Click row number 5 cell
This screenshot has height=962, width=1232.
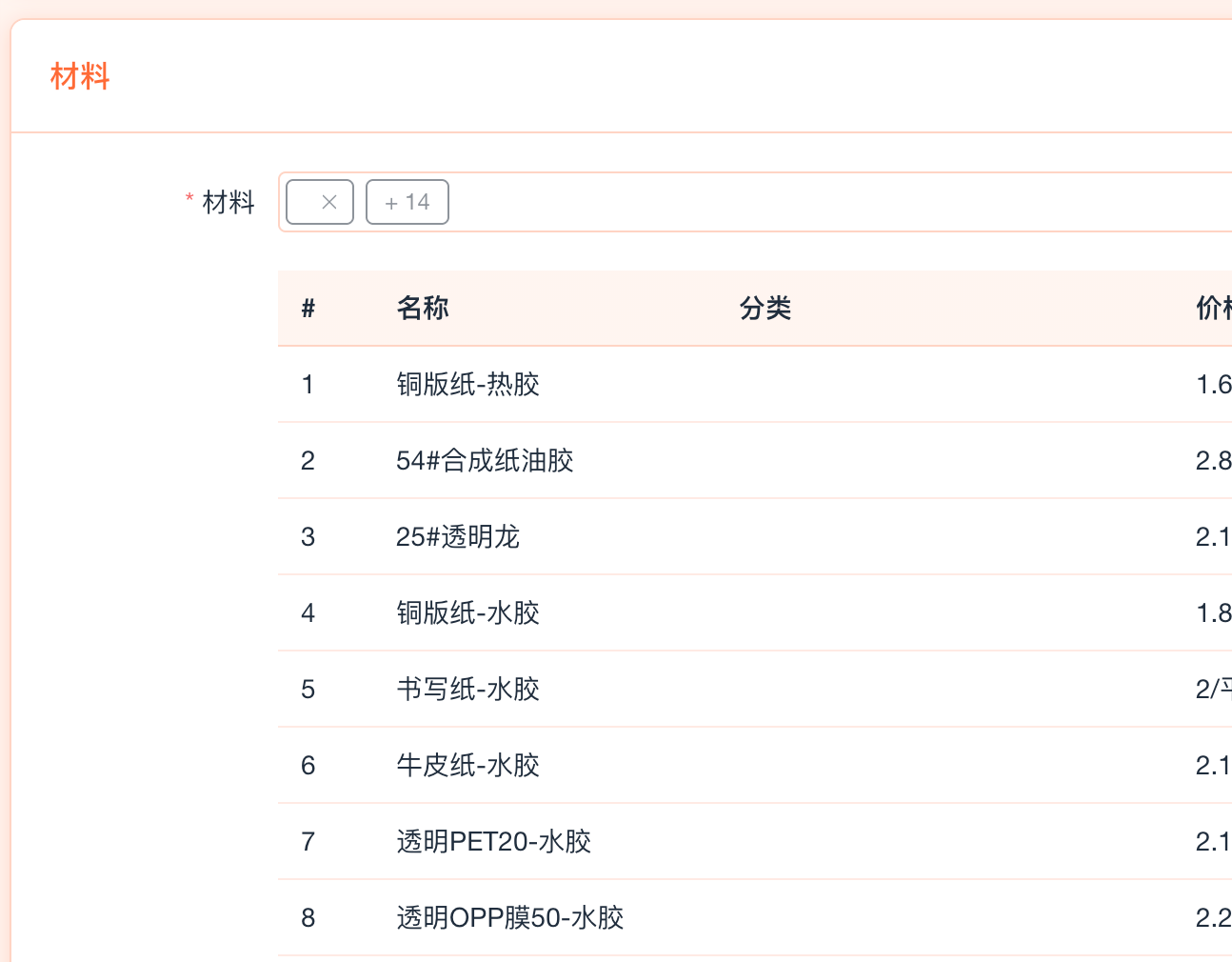pyautogui.click(x=308, y=689)
